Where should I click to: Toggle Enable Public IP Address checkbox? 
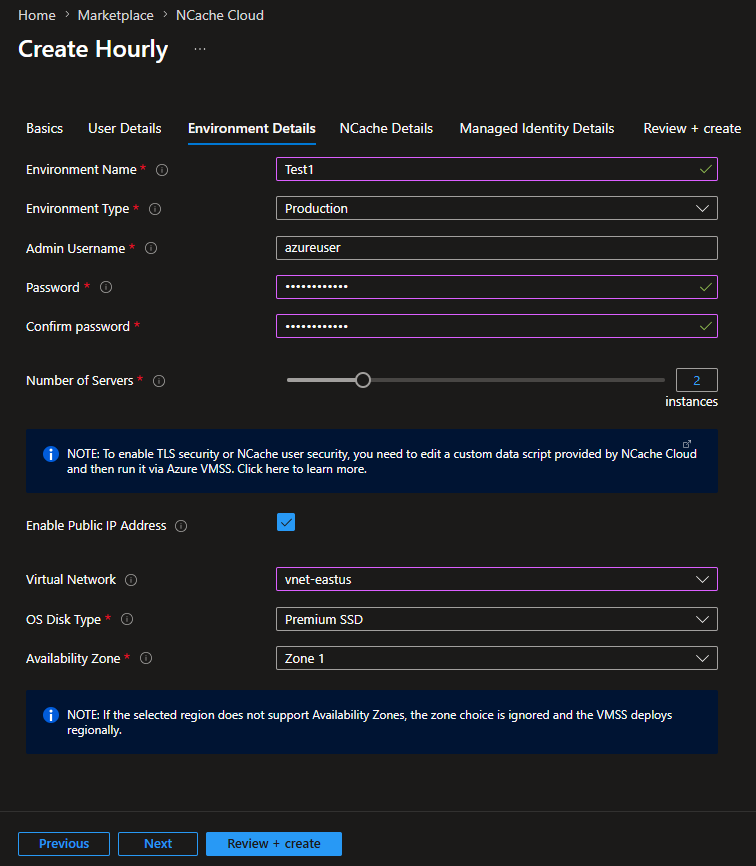286,522
